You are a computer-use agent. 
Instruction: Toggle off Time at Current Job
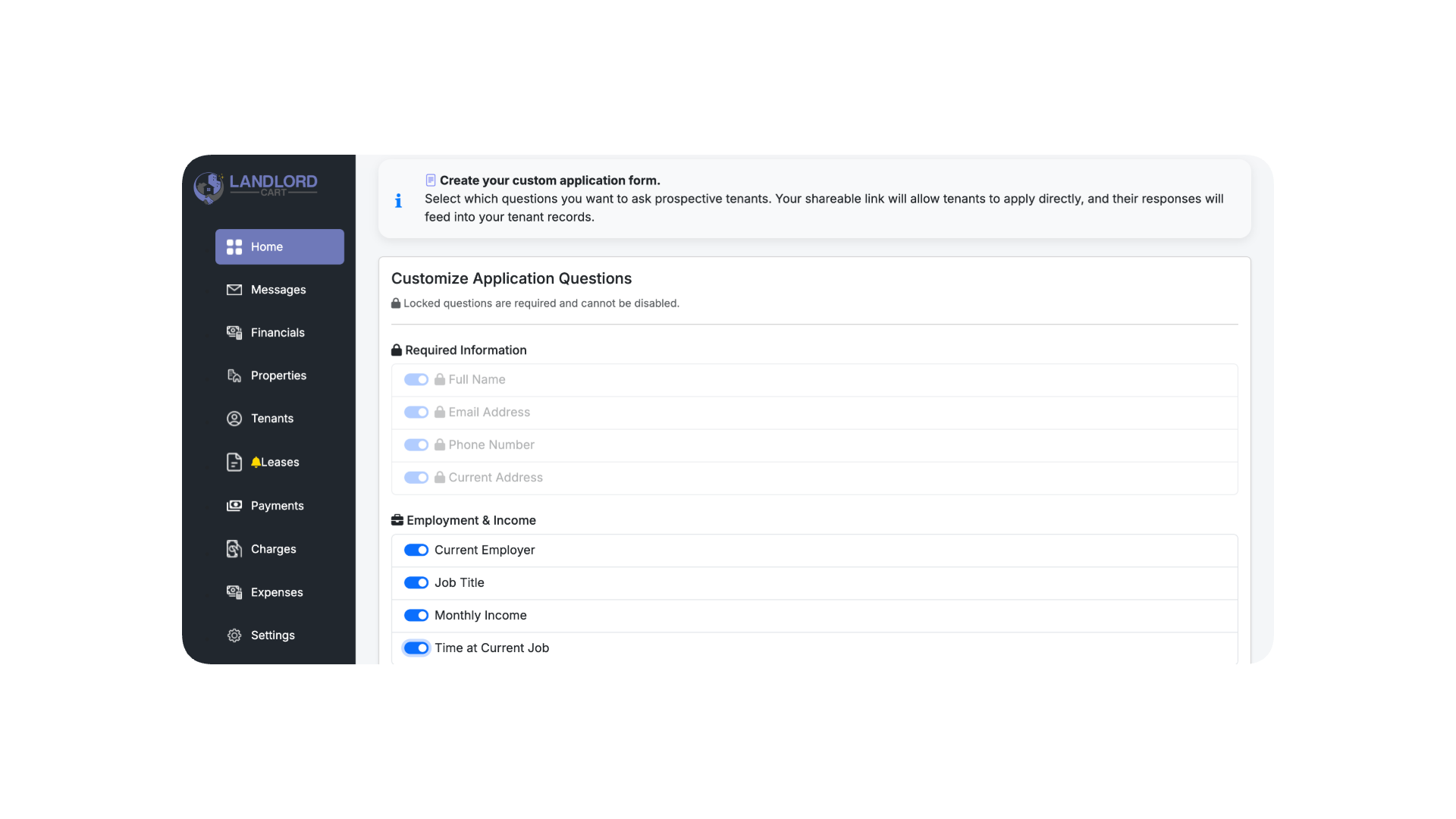click(x=417, y=648)
